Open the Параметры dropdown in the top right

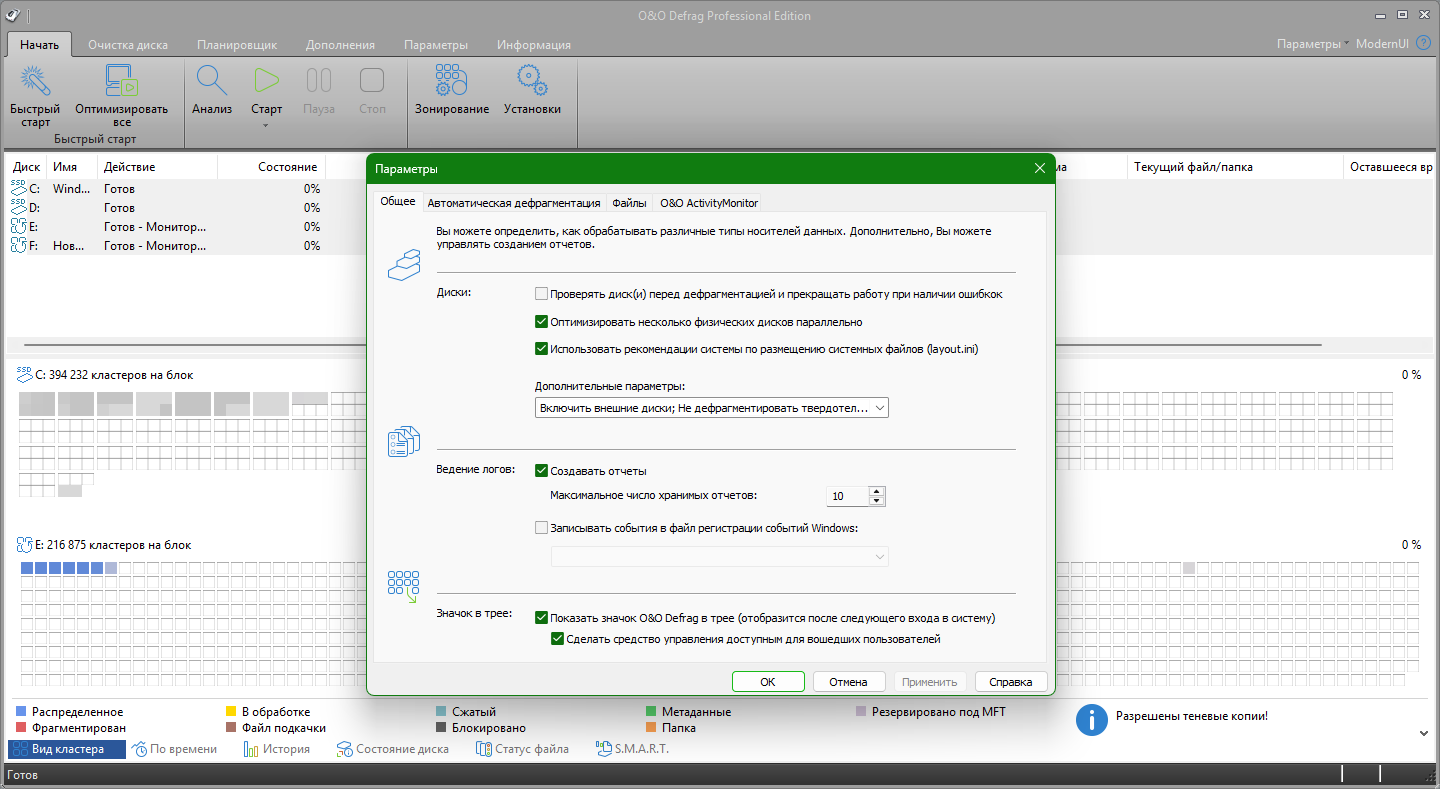[x=1313, y=44]
